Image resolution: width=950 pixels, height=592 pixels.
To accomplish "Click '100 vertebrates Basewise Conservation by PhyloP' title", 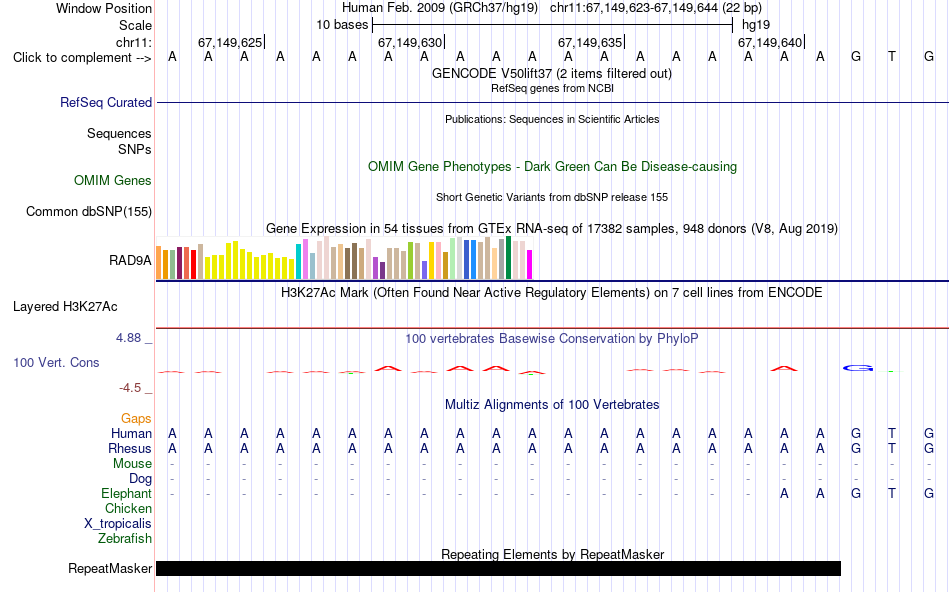I will click(551, 339).
